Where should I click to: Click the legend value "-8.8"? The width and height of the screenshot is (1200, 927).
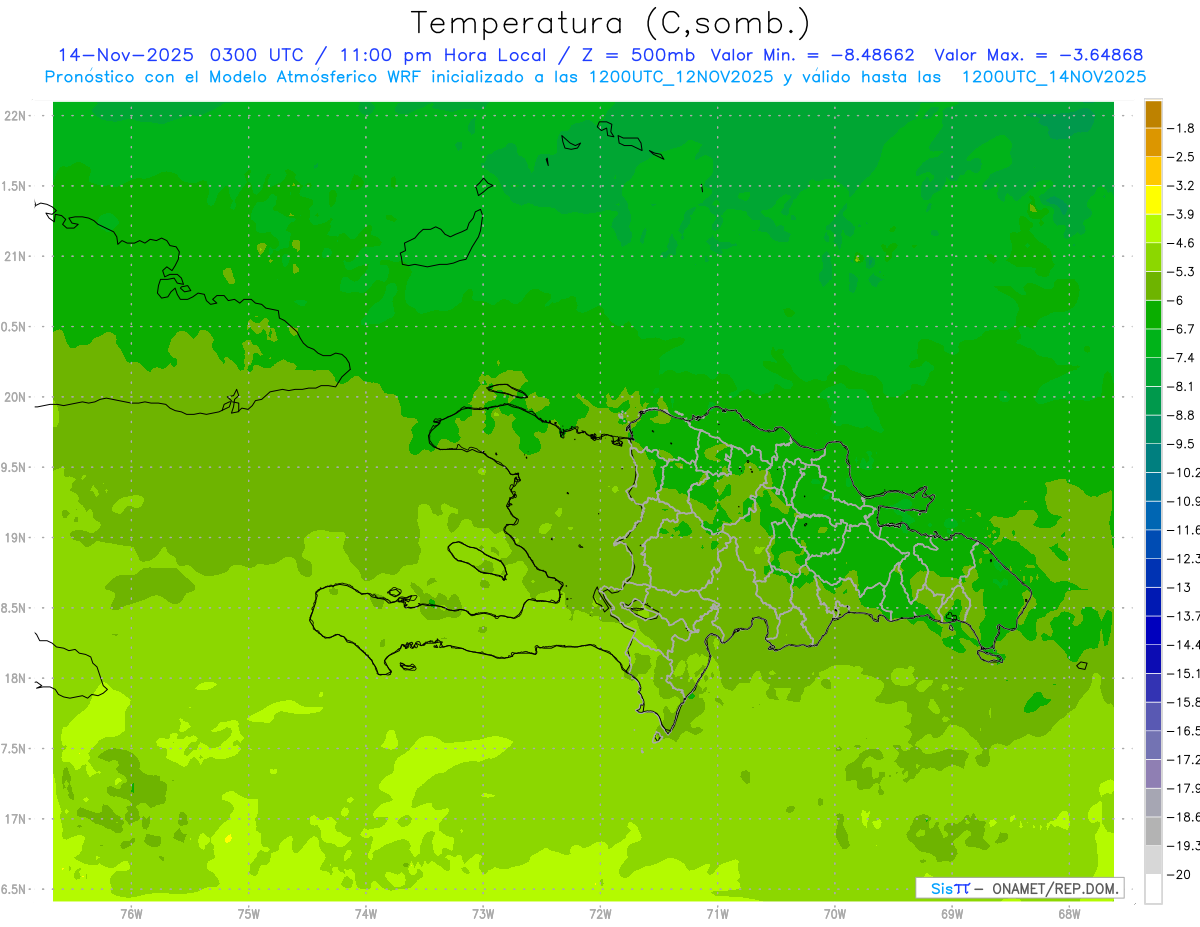[1182, 415]
